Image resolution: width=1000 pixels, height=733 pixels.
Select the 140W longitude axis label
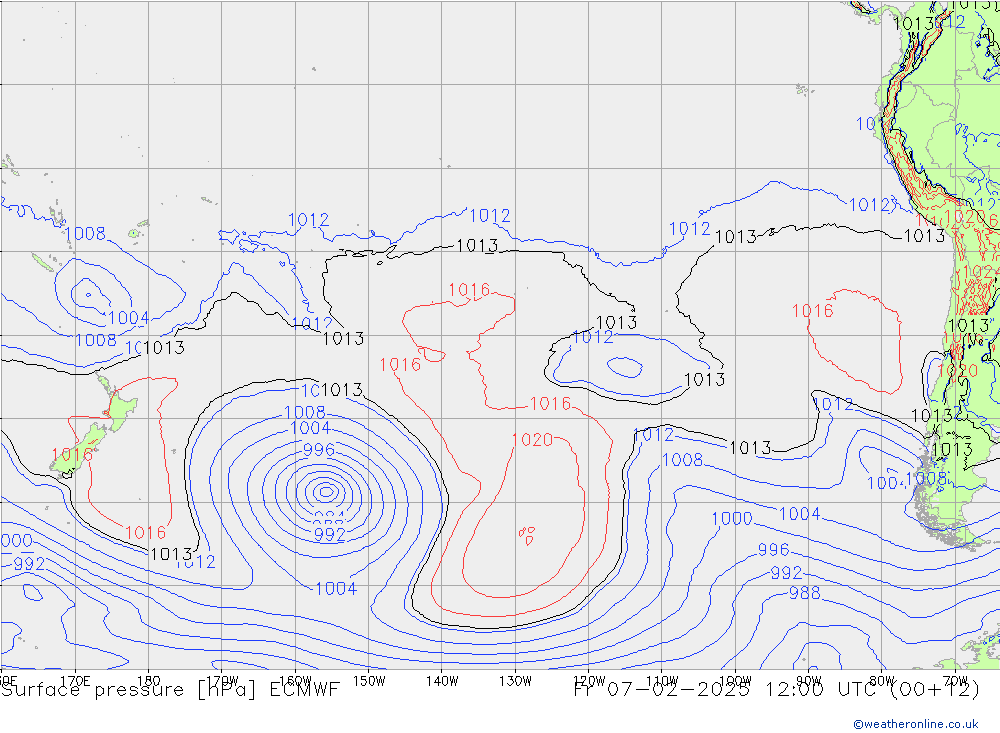pos(442,681)
